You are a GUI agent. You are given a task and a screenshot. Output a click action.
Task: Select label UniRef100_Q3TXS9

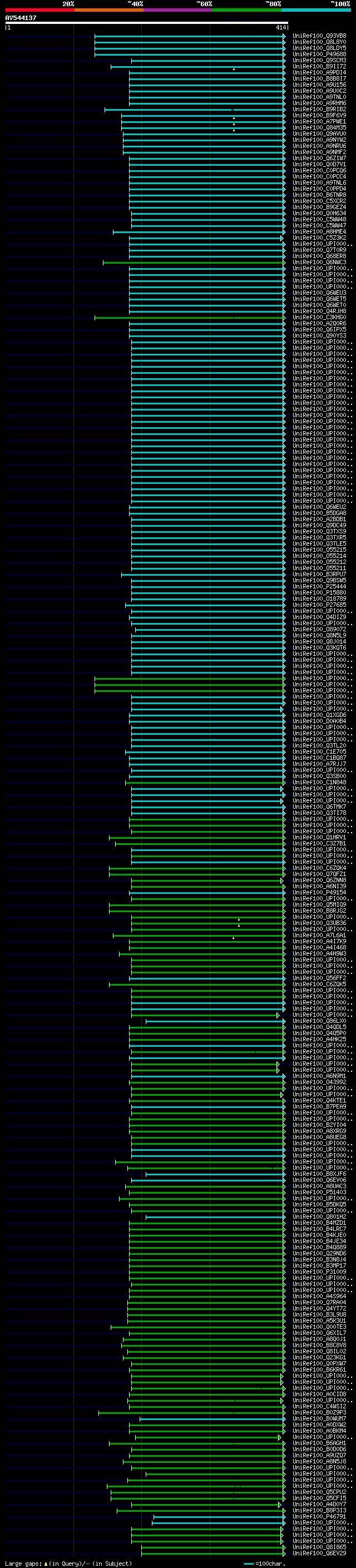(319, 531)
